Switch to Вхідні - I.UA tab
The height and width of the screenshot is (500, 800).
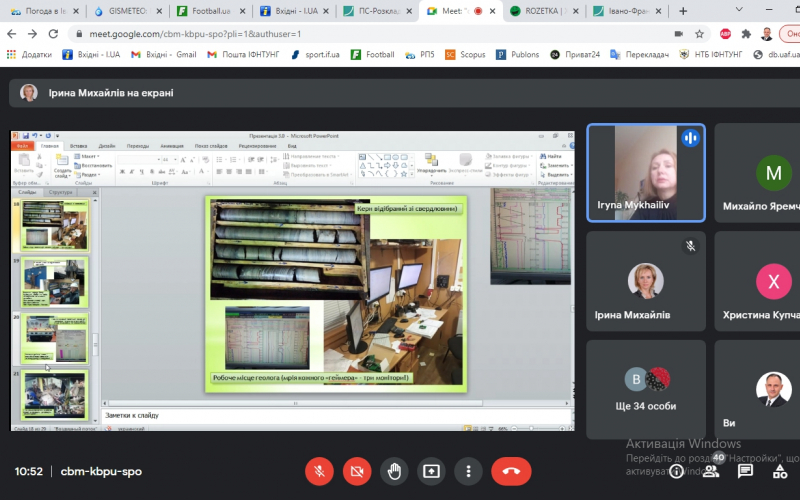coord(293,11)
